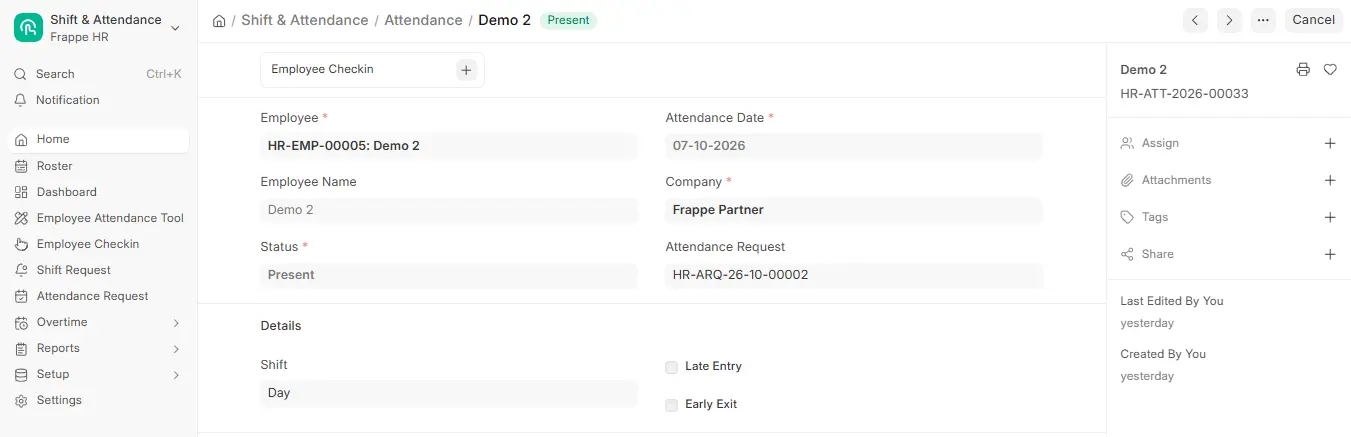Click the Employee Name field Demo 2

(x=449, y=210)
